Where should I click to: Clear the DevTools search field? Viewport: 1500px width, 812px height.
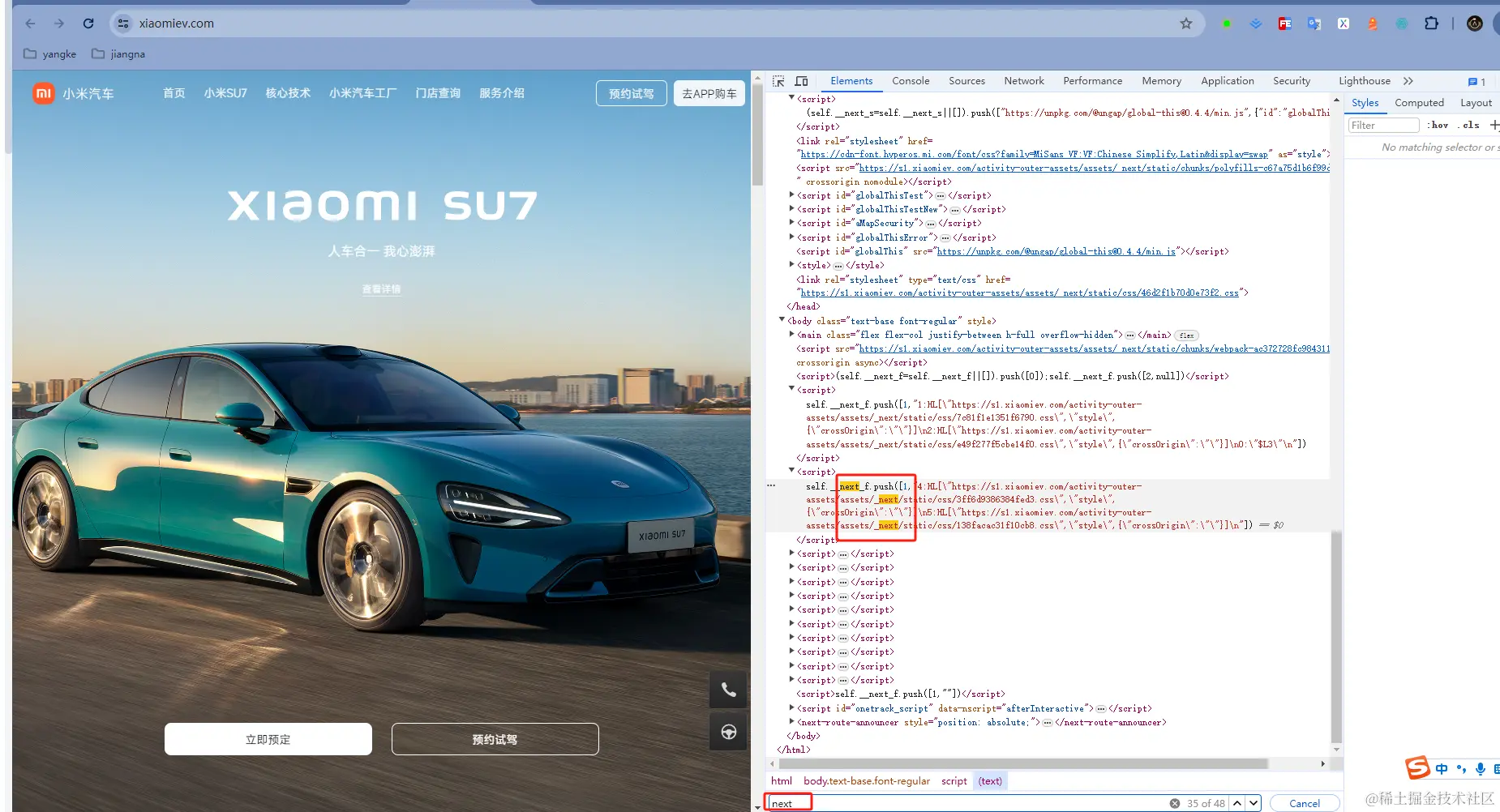pos(1175,803)
